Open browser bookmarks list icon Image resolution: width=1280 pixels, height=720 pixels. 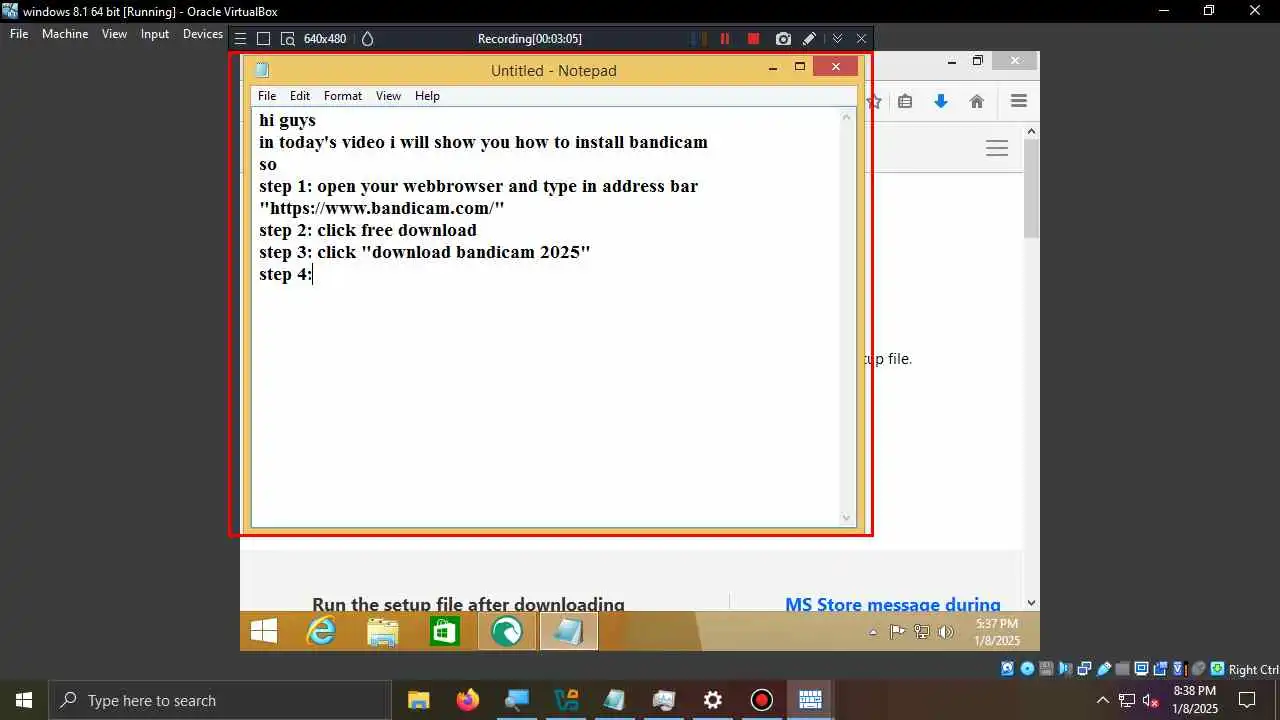[905, 101]
